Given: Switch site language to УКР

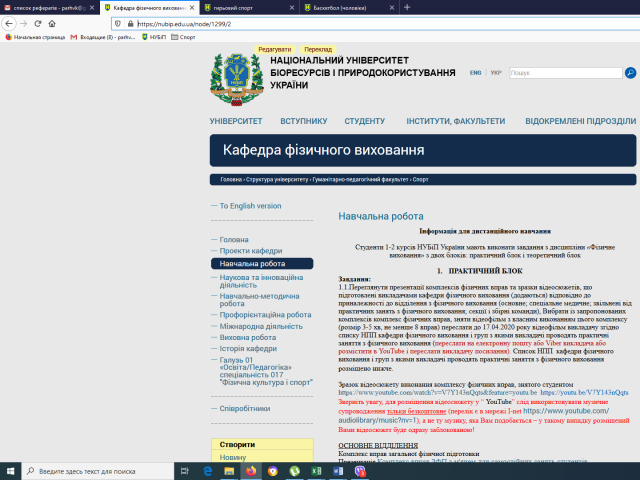Looking at the screenshot, I should point(496,73).
